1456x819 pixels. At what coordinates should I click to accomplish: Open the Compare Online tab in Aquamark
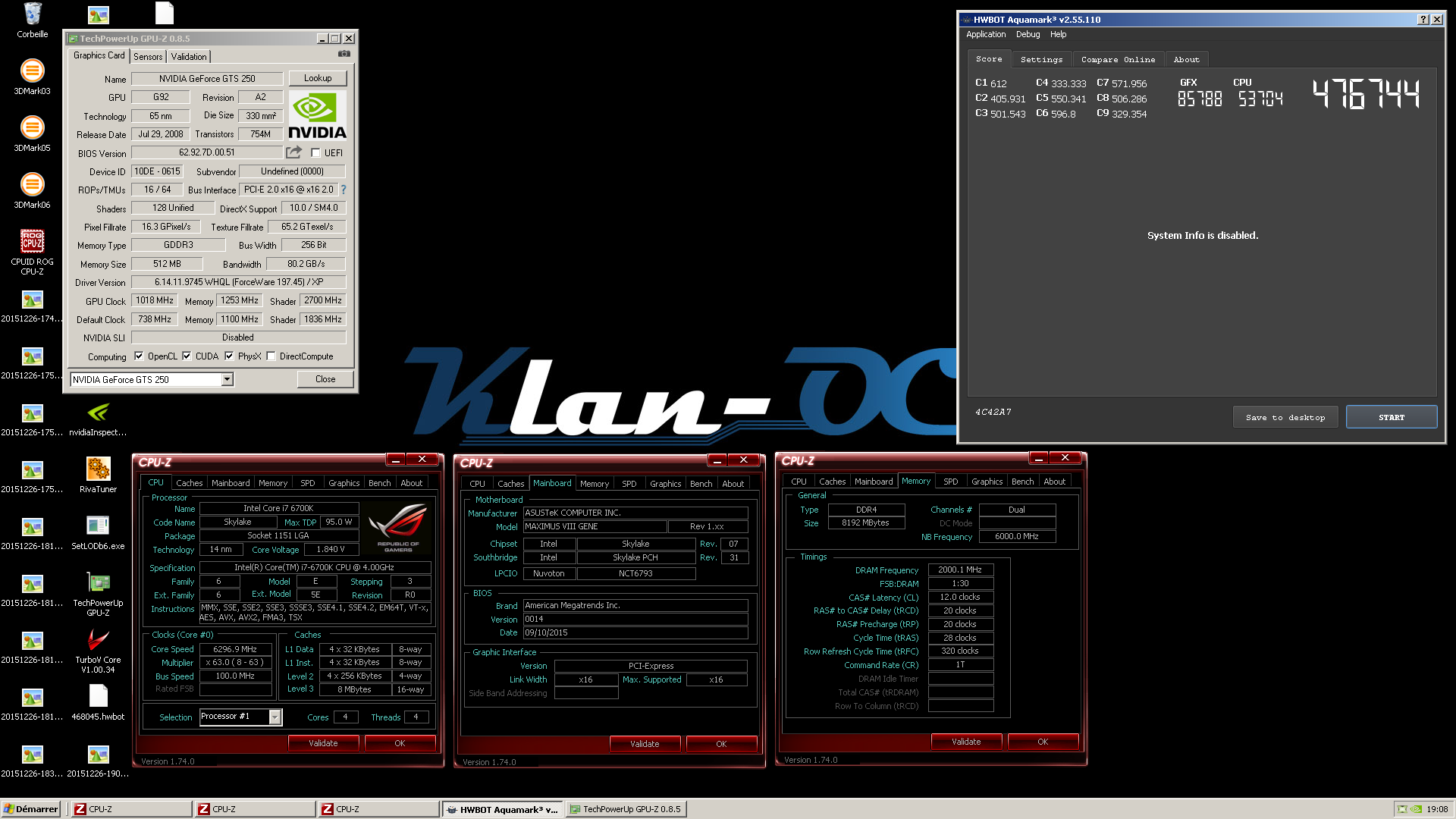1118,59
